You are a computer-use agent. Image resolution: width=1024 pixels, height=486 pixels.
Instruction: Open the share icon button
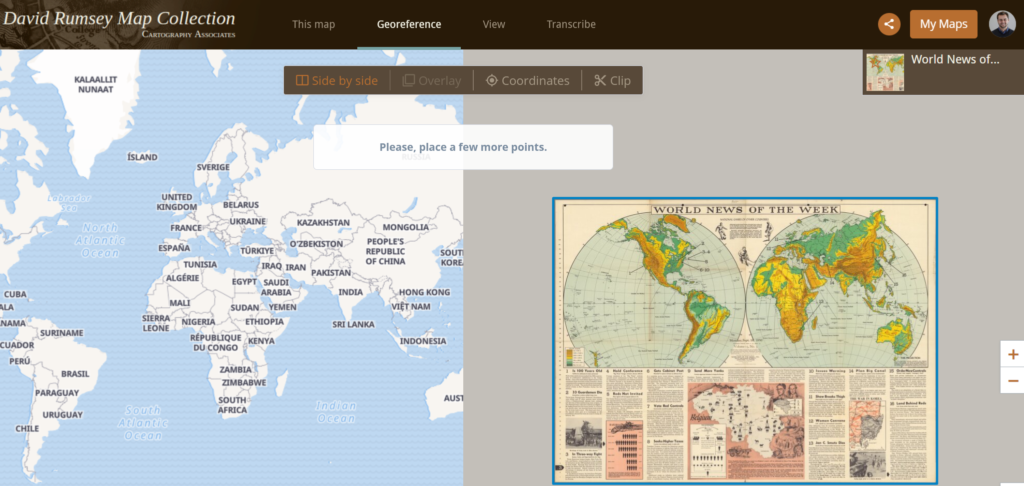(888, 24)
